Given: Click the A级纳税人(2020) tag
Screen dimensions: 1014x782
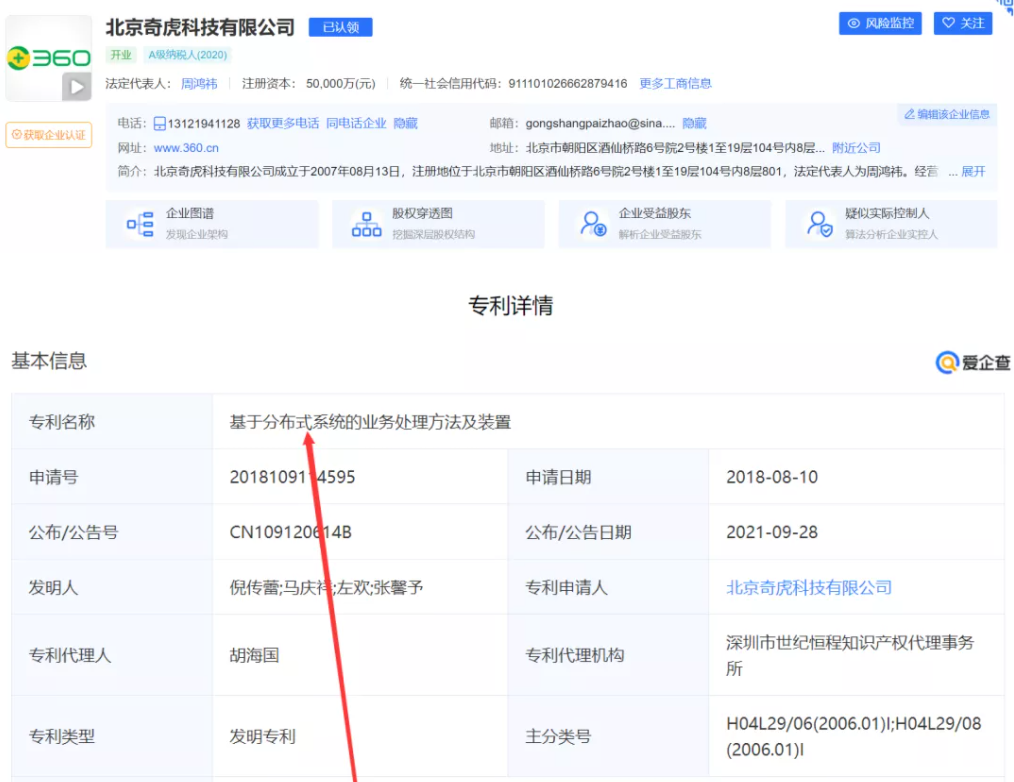Looking at the screenshot, I should (x=188, y=55).
